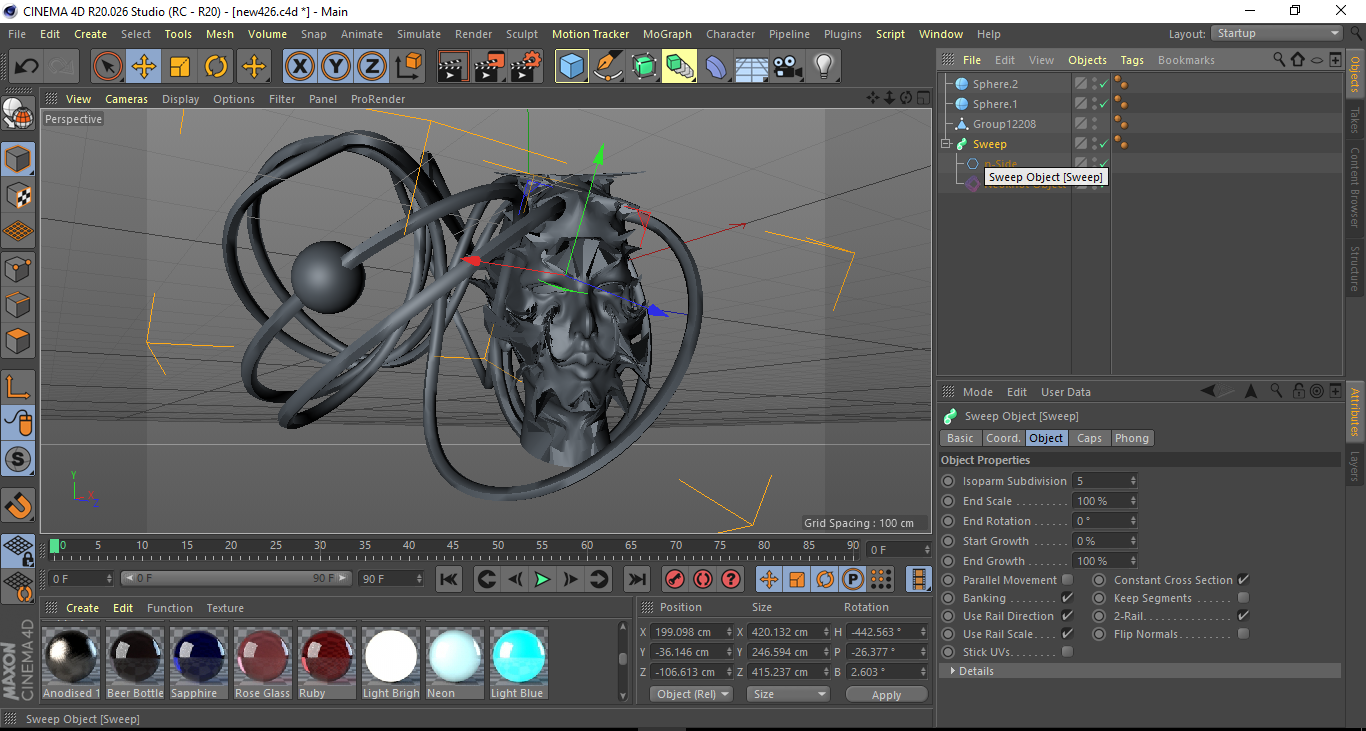
Task: Step the End Scale value
Action: tap(1133, 501)
